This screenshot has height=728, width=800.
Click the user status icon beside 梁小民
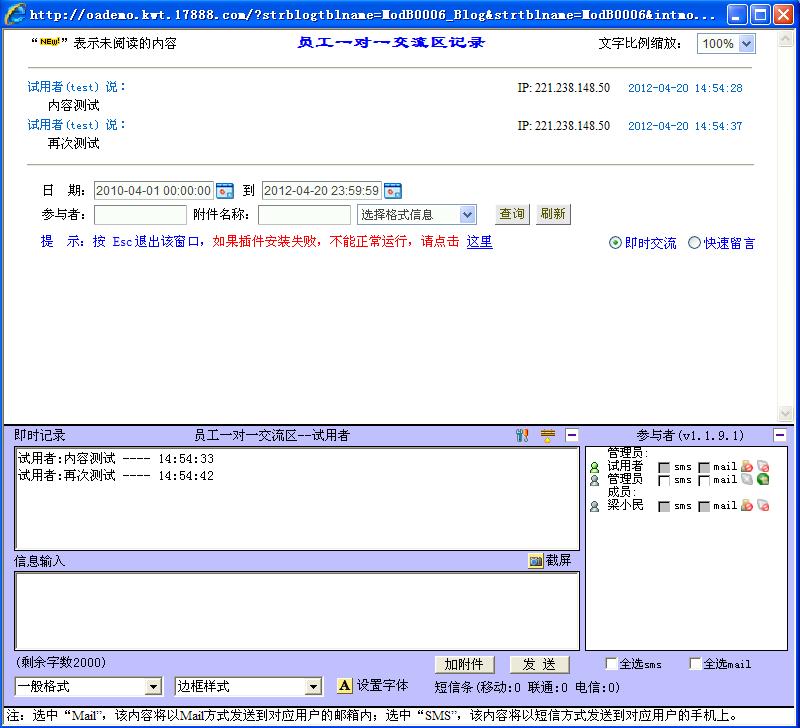[x=594, y=504]
